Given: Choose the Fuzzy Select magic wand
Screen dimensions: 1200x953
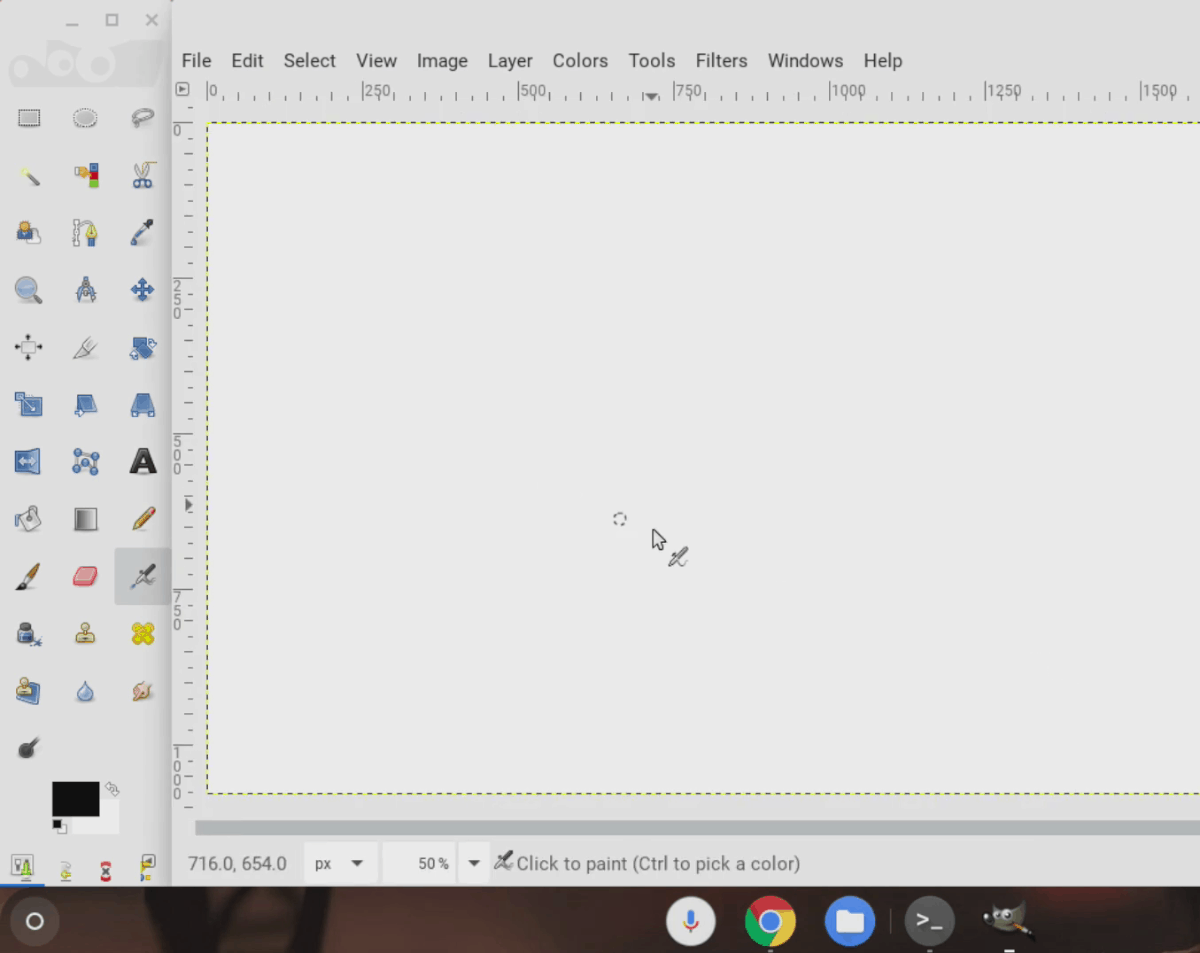Looking at the screenshot, I should [x=29, y=176].
